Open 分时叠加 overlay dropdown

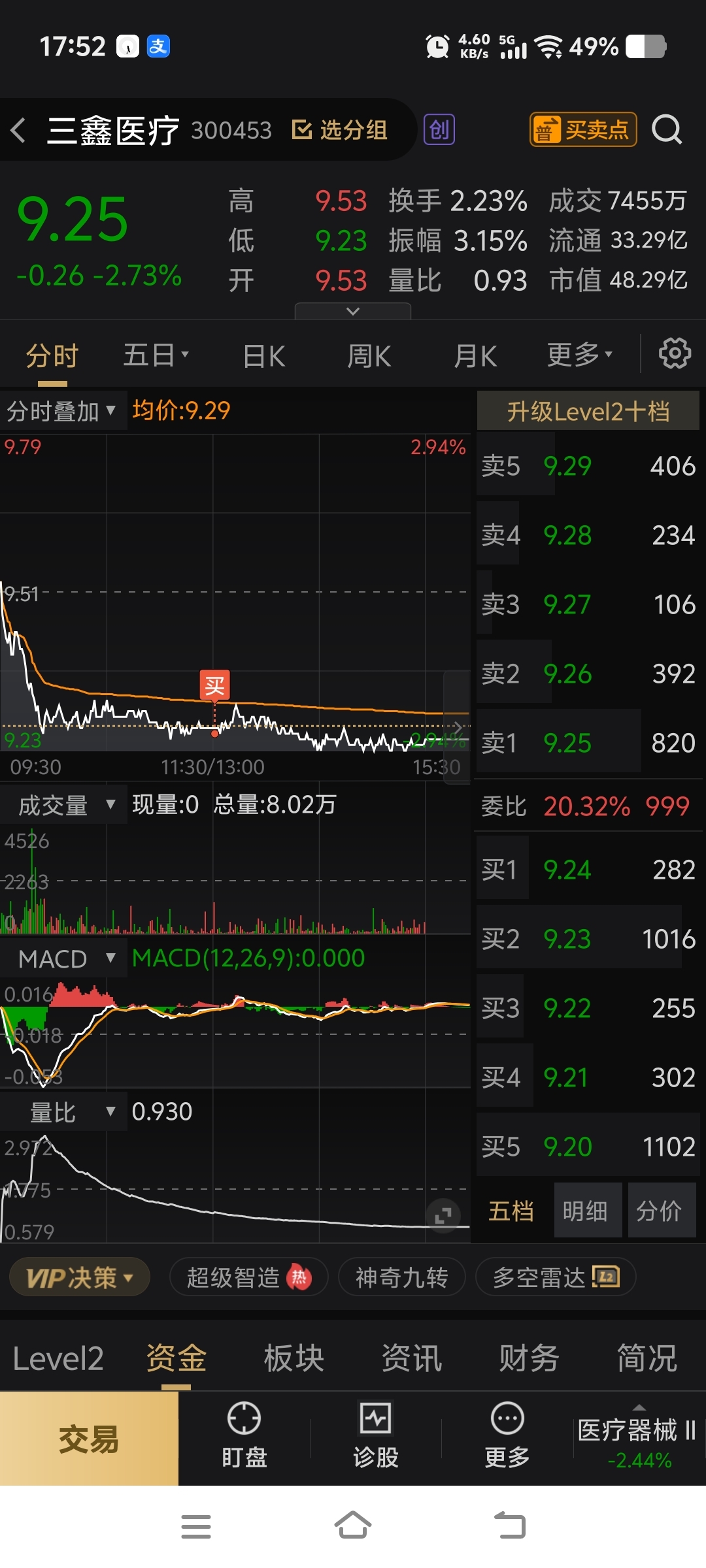point(63,411)
